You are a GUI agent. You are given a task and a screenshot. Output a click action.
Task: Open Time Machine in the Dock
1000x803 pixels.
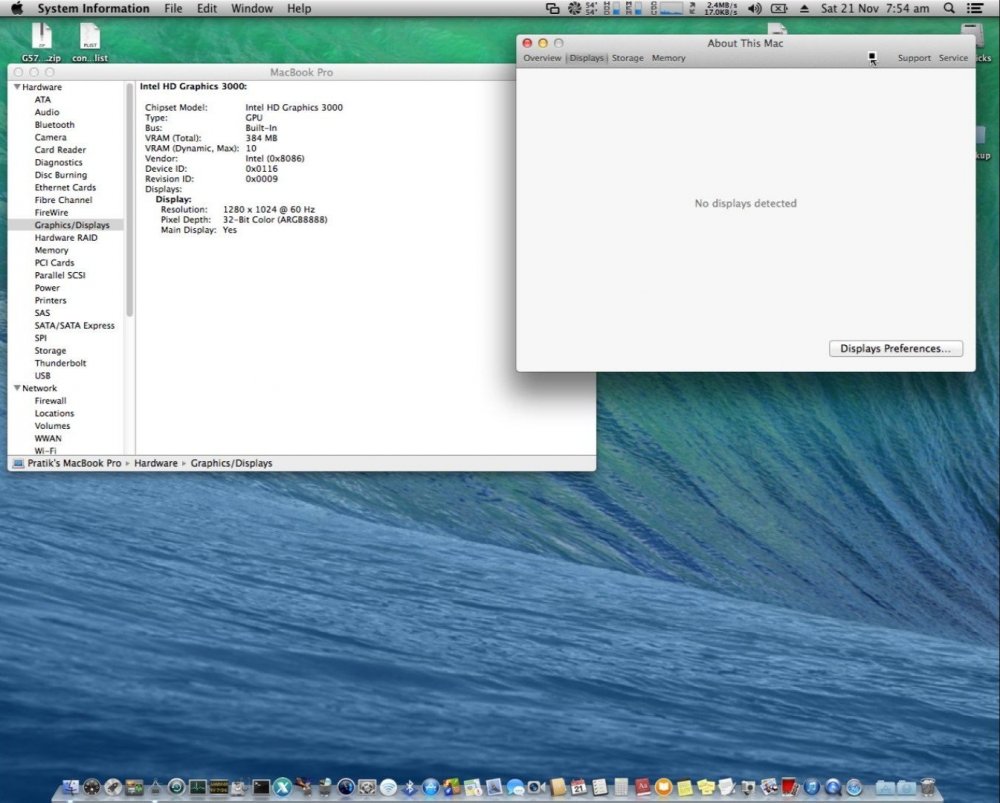click(176, 787)
